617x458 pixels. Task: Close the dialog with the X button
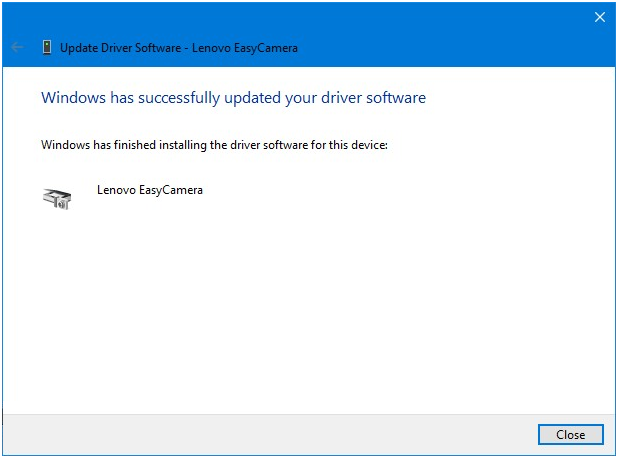[x=600, y=17]
